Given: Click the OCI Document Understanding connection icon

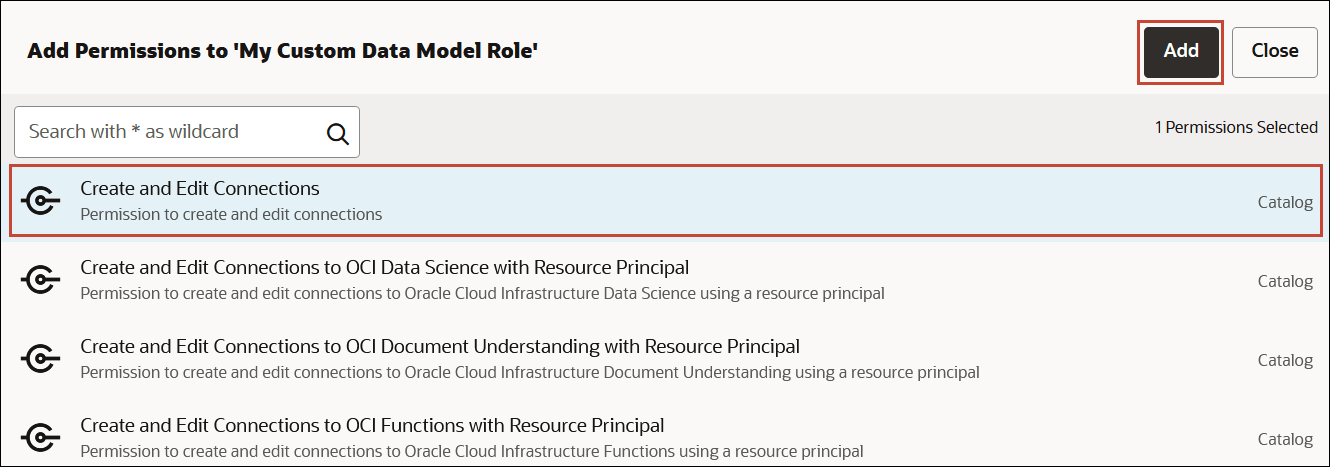Looking at the screenshot, I should click(x=40, y=359).
